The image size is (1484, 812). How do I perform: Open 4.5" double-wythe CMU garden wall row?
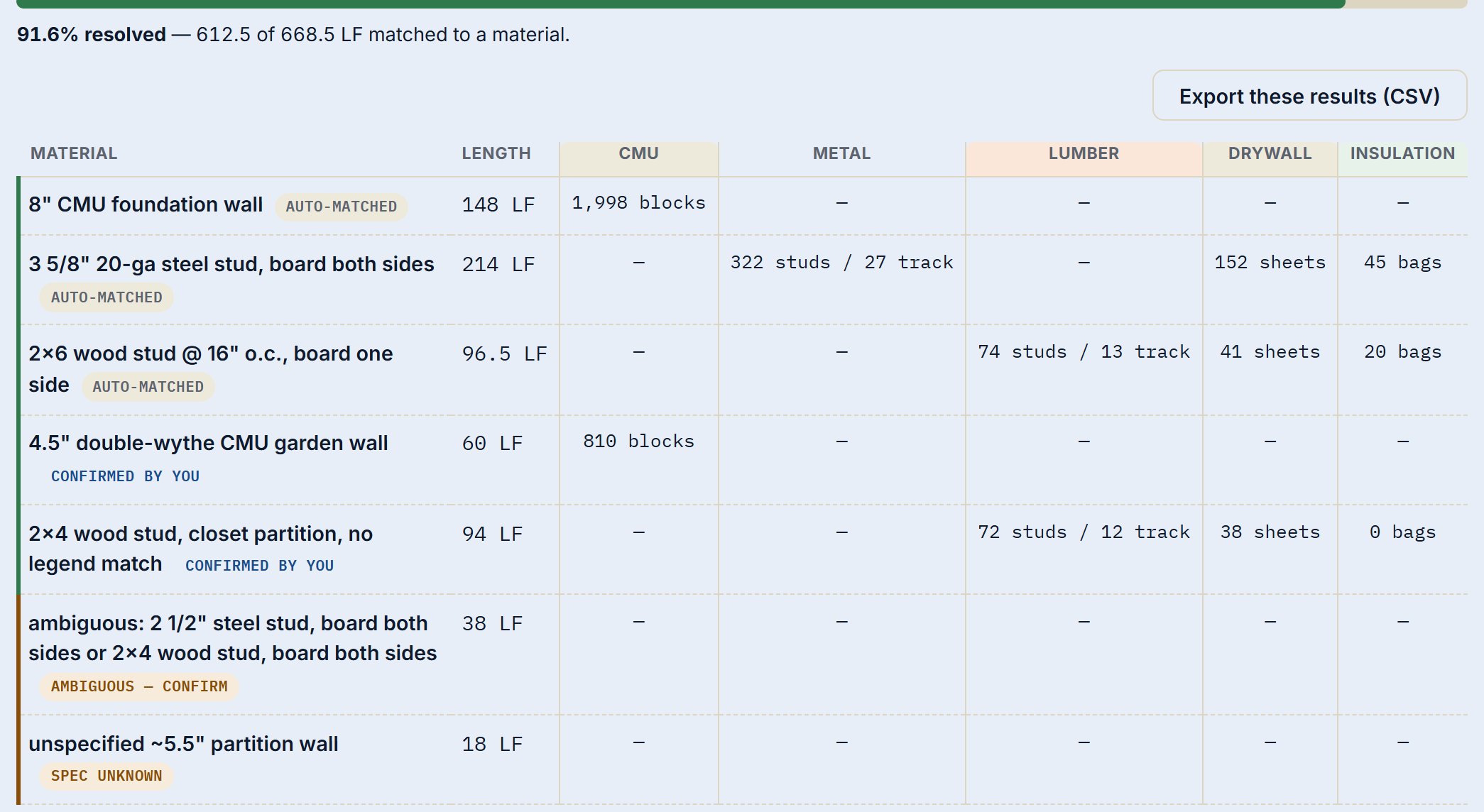(x=742, y=460)
